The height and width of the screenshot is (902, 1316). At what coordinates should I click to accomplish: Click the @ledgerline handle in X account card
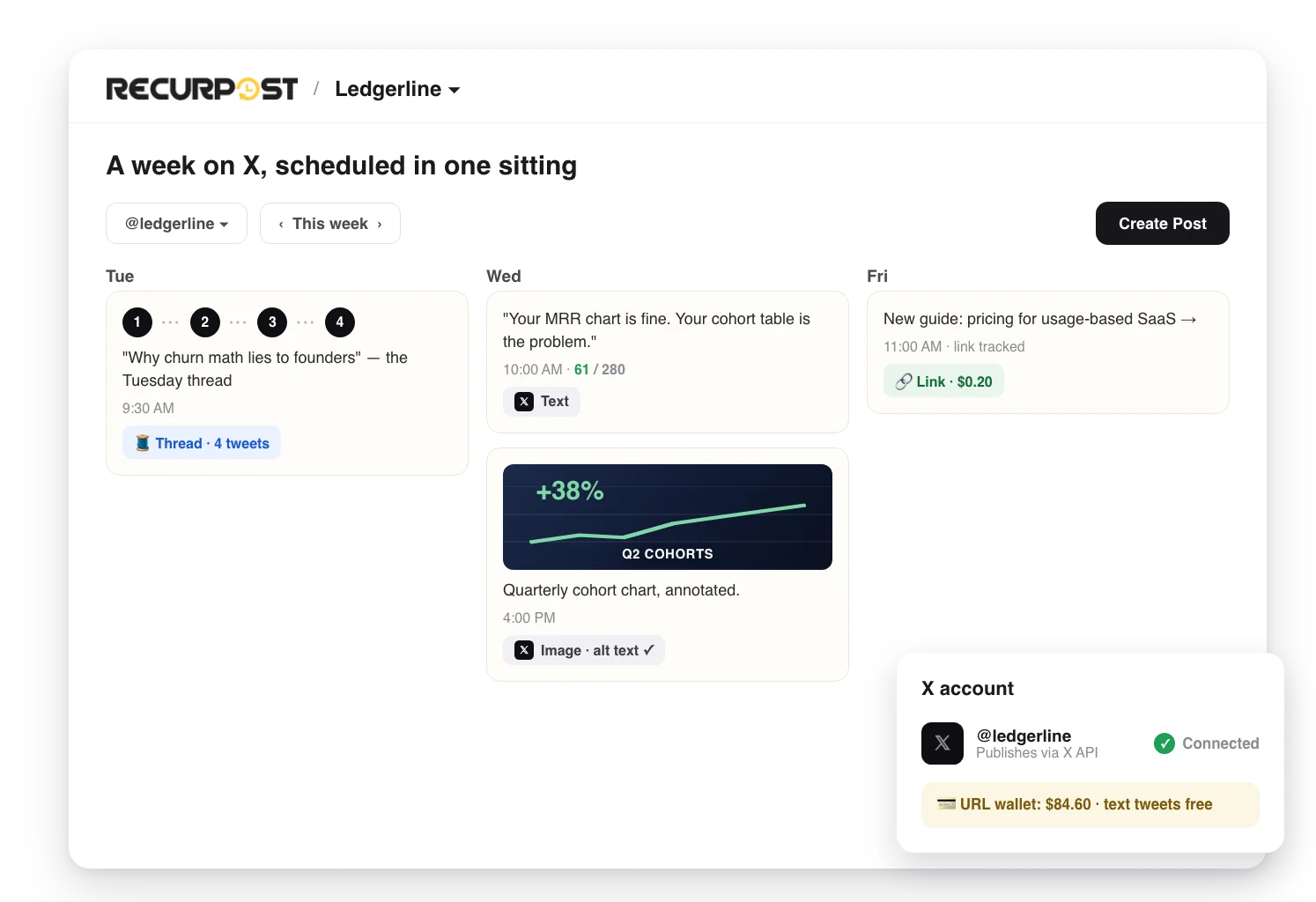1024,736
